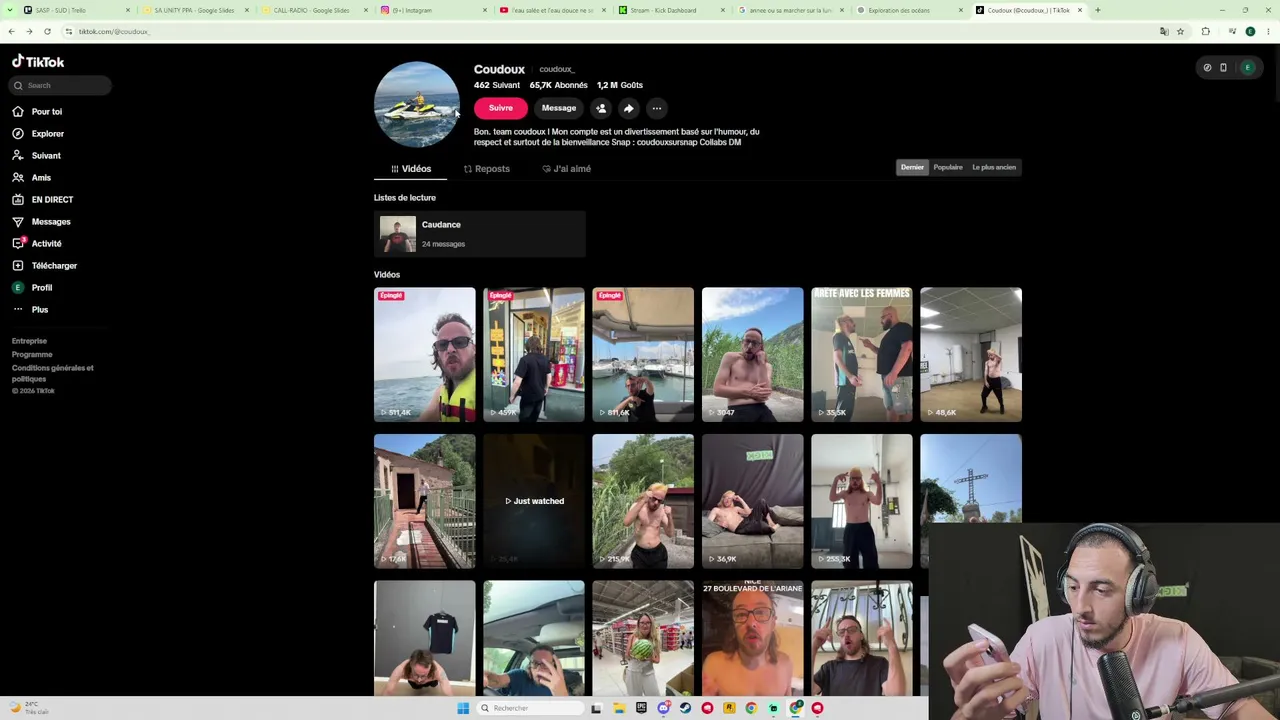Open Steam from the taskbar
The image size is (1280, 720).
(685, 708)
